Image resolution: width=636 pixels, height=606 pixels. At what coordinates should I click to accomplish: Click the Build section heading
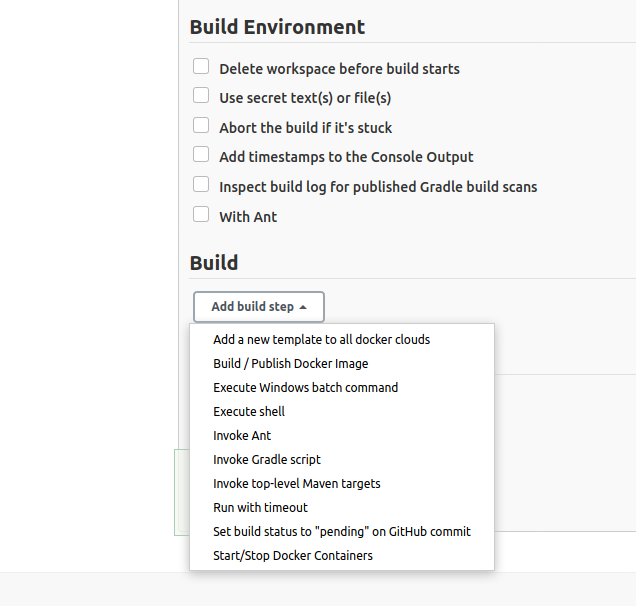click(x=214, y=262)
